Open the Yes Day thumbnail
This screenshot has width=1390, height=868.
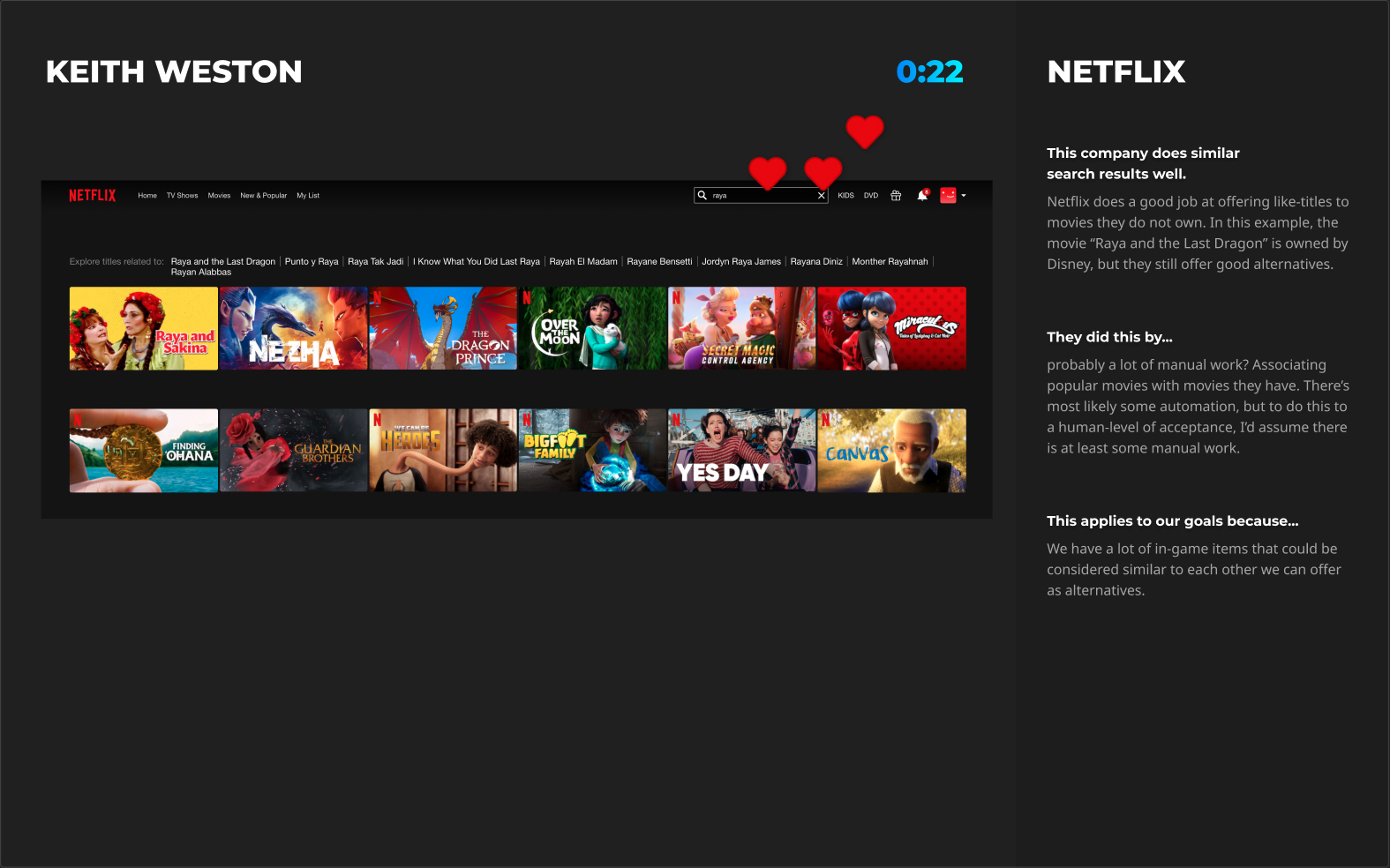point(742,450)
